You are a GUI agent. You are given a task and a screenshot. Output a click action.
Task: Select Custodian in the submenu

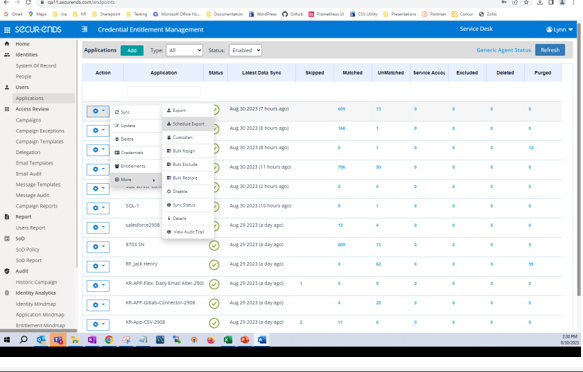point(188,137)
